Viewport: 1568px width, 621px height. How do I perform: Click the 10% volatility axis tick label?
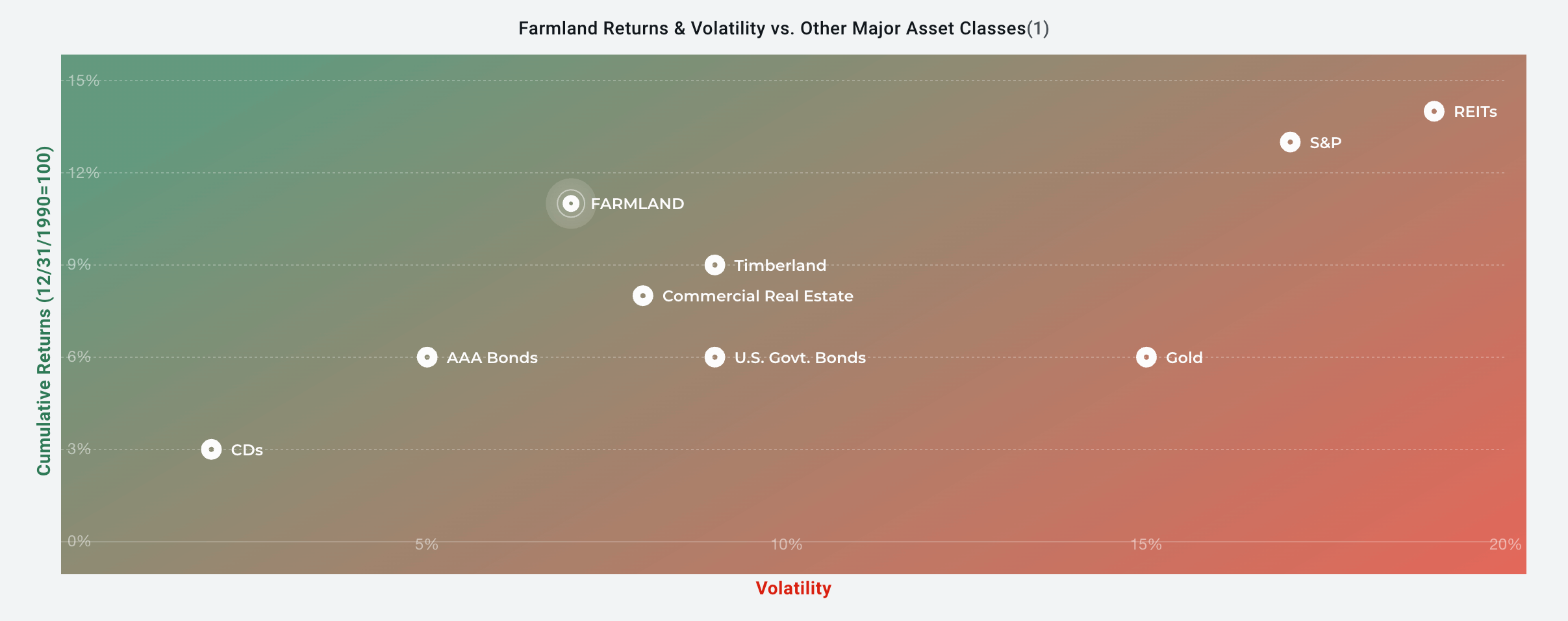(786, 544)
